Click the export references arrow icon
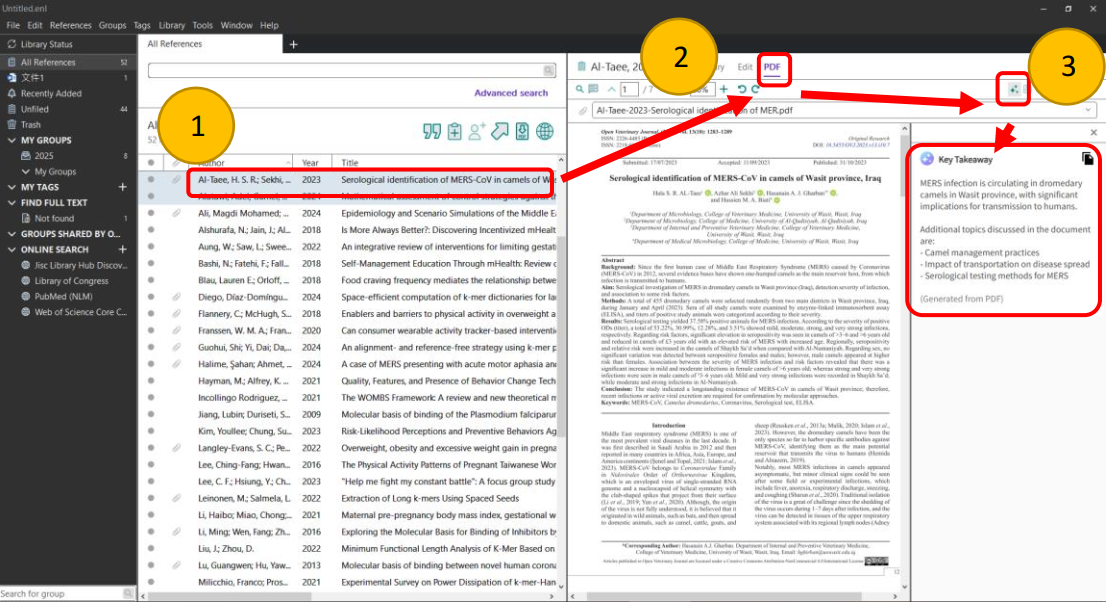Image resolution: width=1108 pixels, height=602 pixels. [x=500, y=131]
